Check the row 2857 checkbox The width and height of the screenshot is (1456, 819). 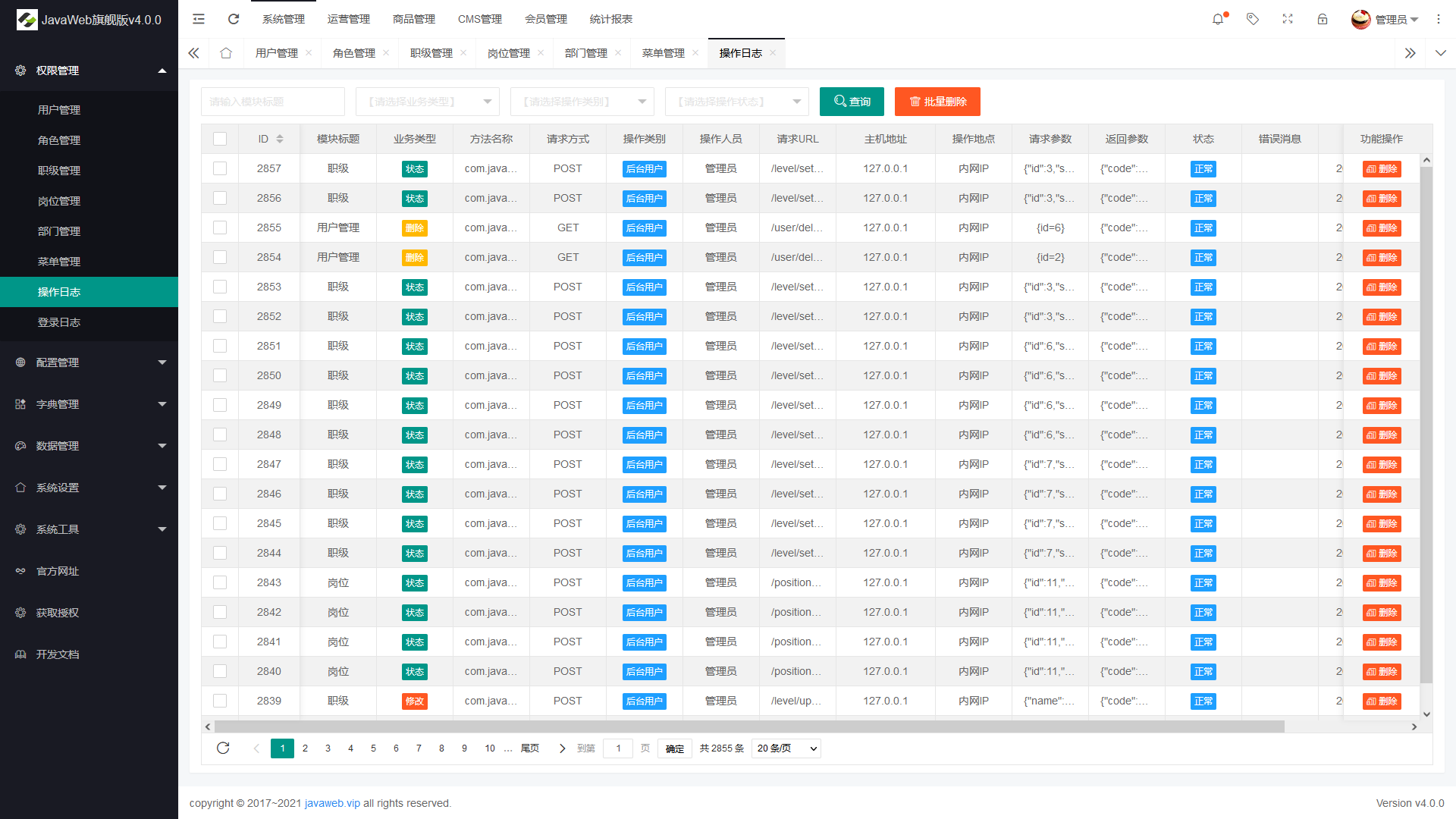(220, 168)
